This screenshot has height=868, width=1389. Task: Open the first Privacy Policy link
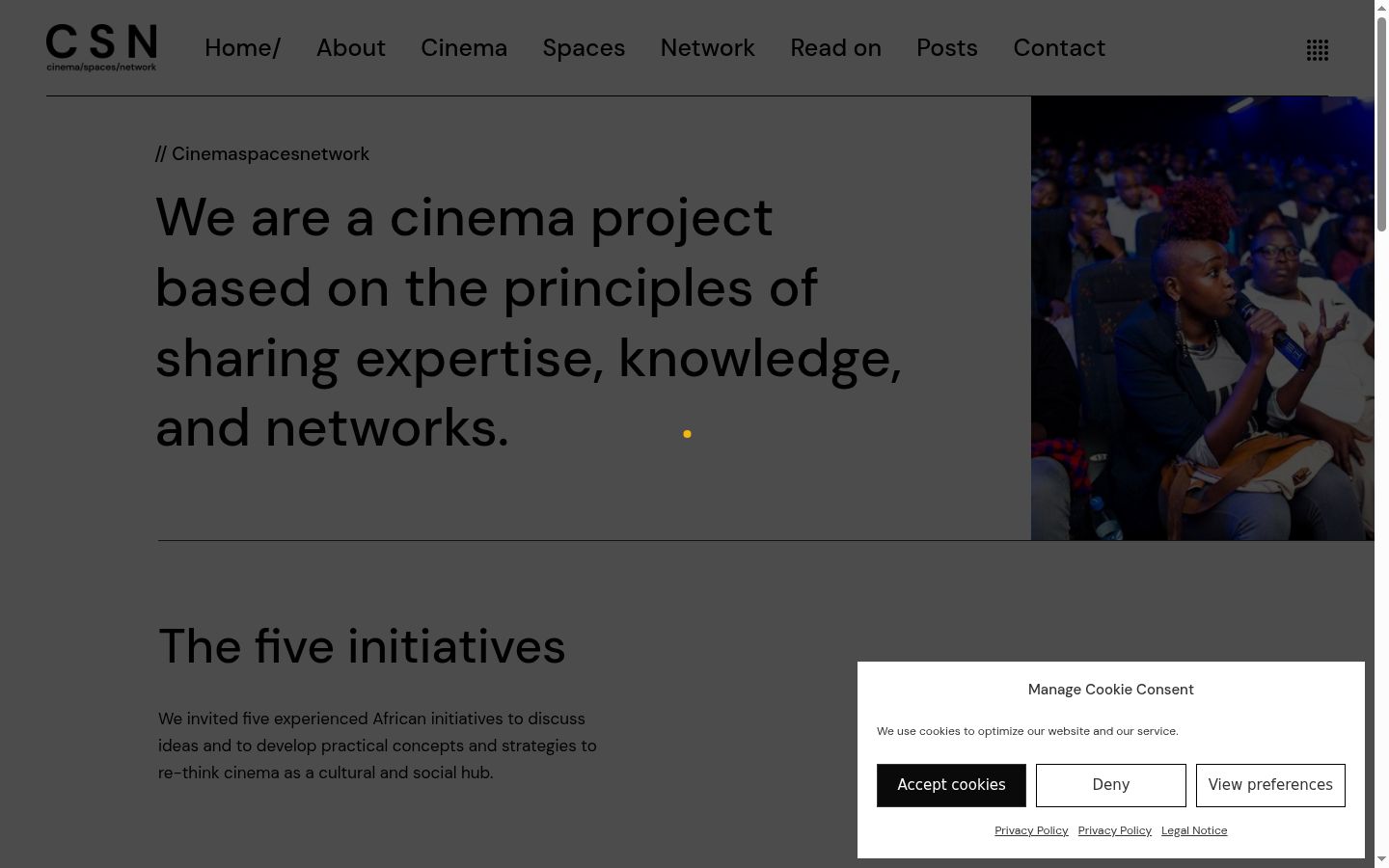[x=1031, y=830]
